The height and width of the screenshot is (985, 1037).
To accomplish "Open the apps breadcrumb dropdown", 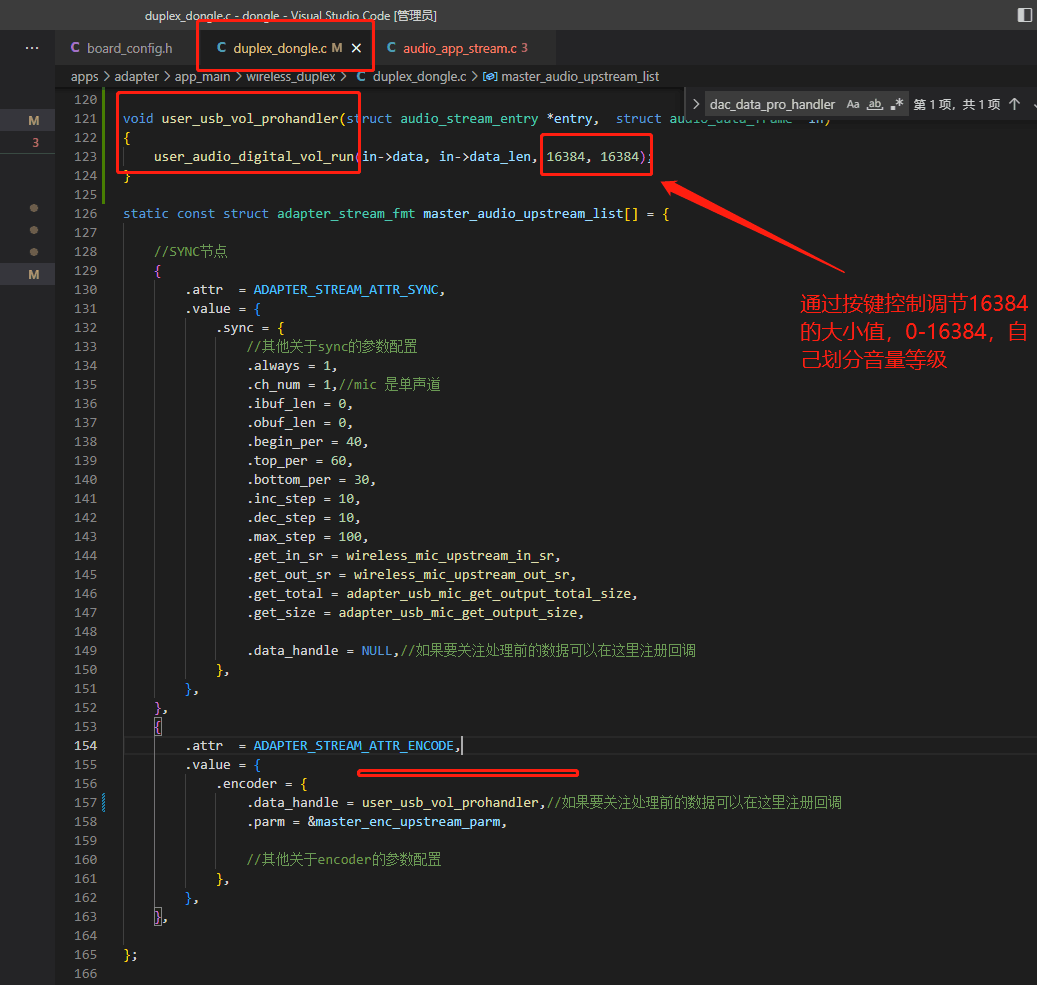I will click(x=85, y=77).
